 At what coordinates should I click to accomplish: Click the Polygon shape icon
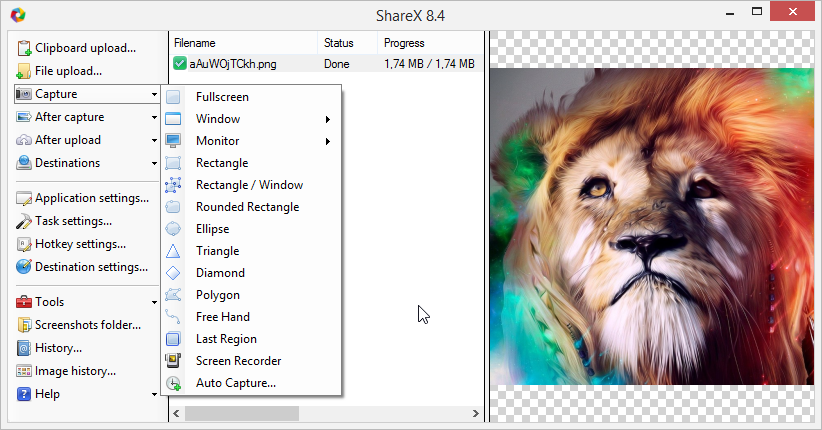(x=173, y=295)
